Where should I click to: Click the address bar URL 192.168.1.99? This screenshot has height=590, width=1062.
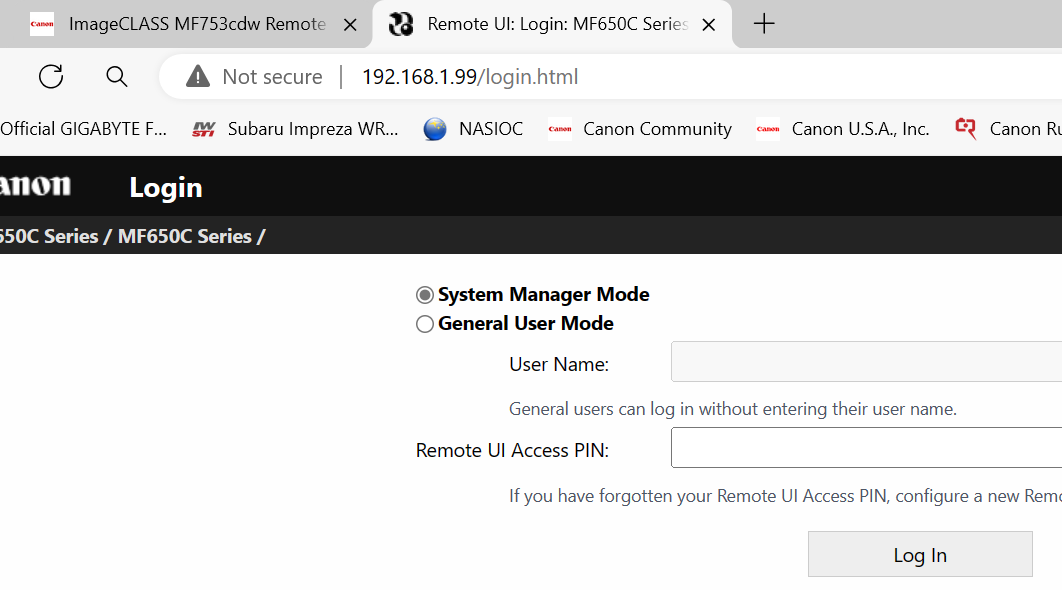pos(470,77)
